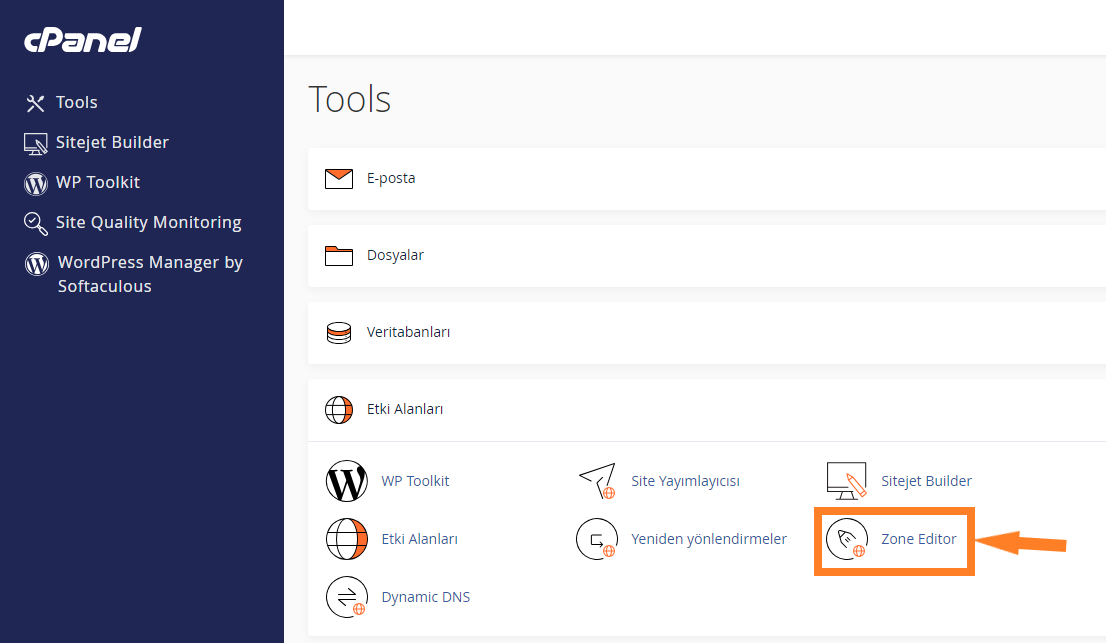
Task: Expand the E-posta section
Action: click(707, 179)
